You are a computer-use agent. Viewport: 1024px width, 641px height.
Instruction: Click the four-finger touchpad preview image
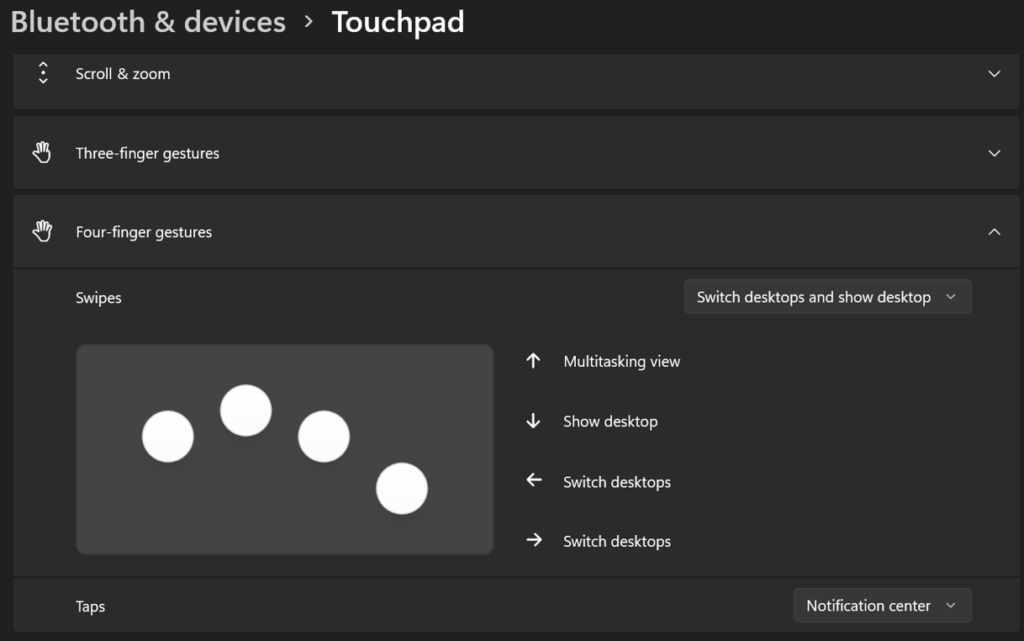[x=285, y=450]
